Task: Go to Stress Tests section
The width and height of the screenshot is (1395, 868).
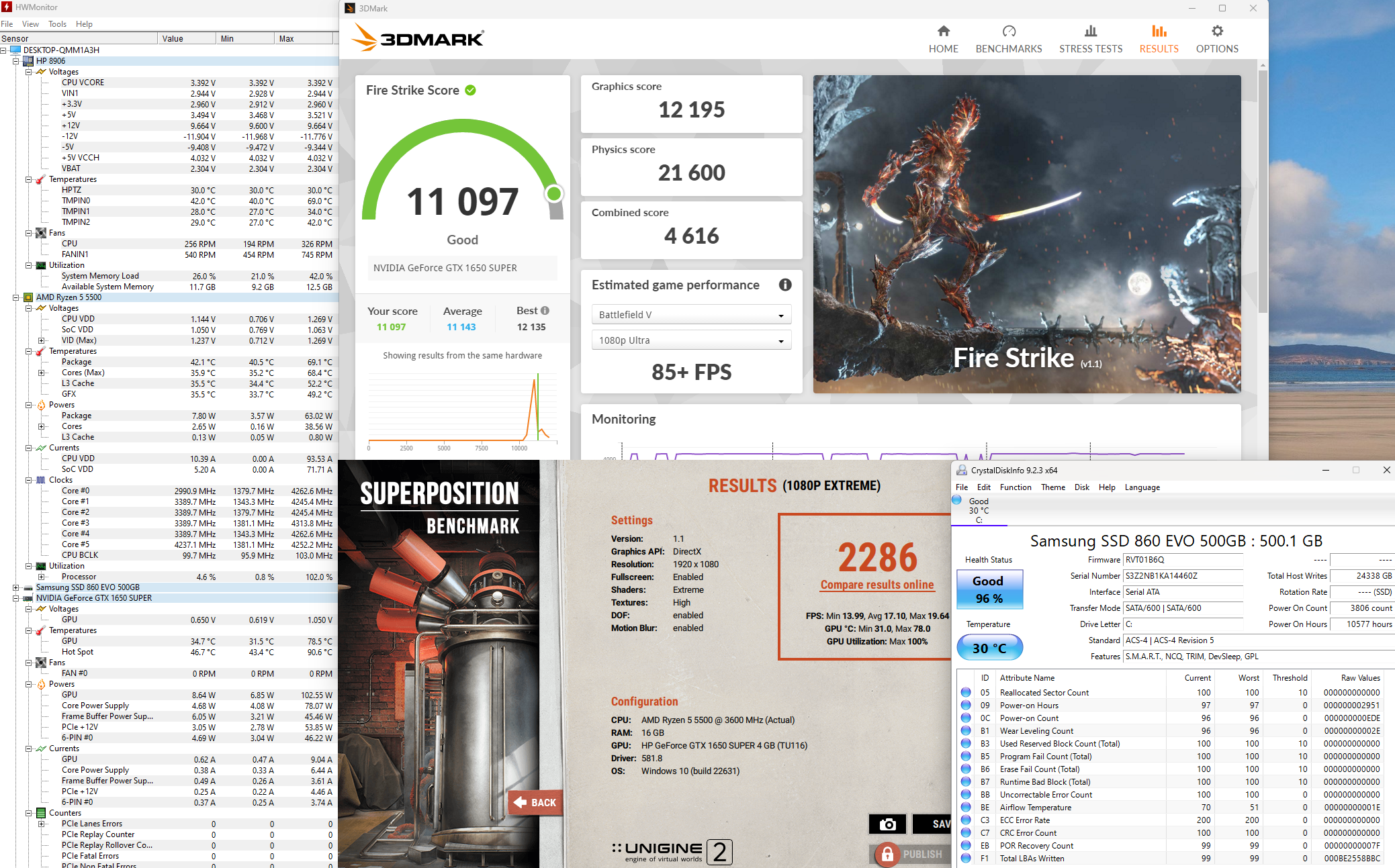Action: pos(1090,40)
